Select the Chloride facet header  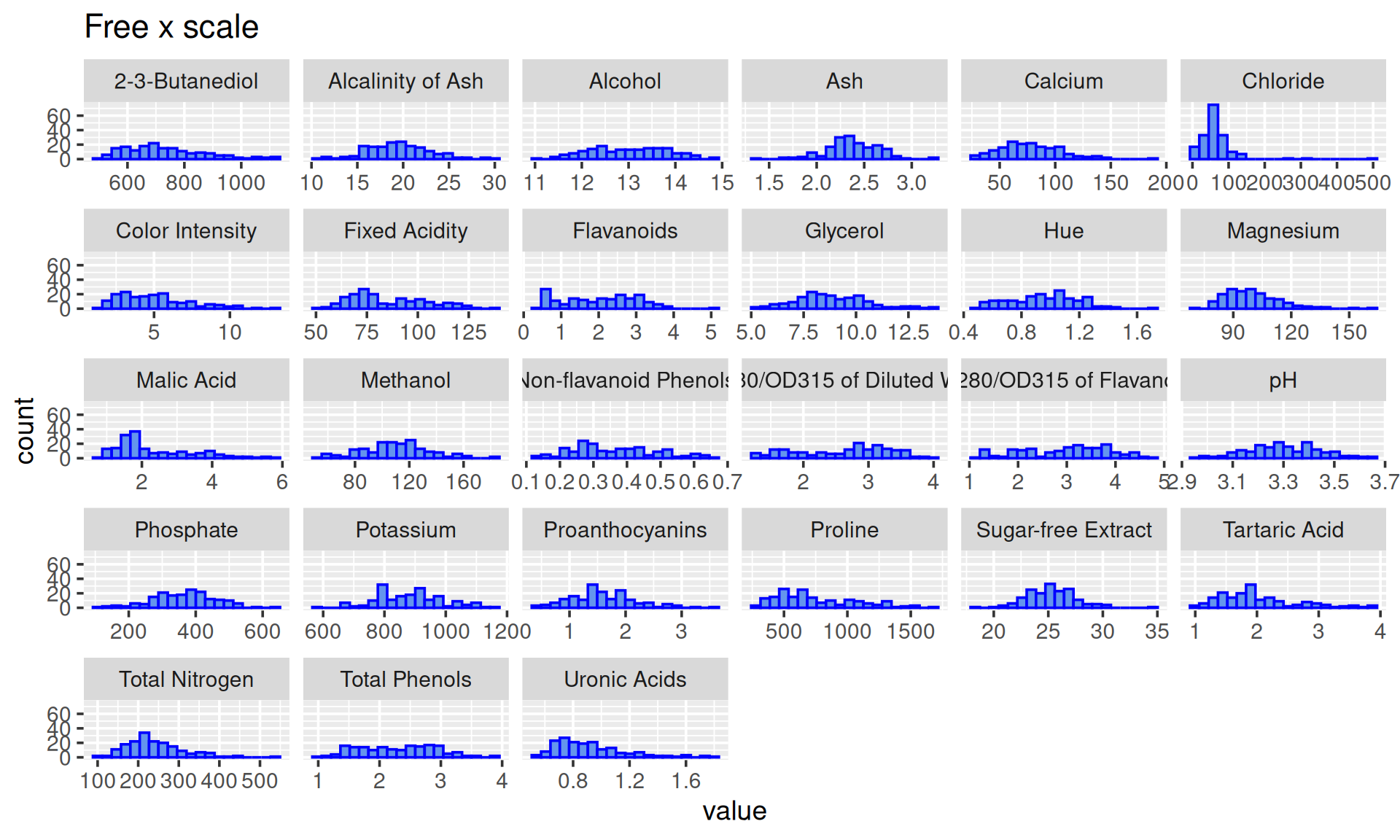pos(1283,81)
